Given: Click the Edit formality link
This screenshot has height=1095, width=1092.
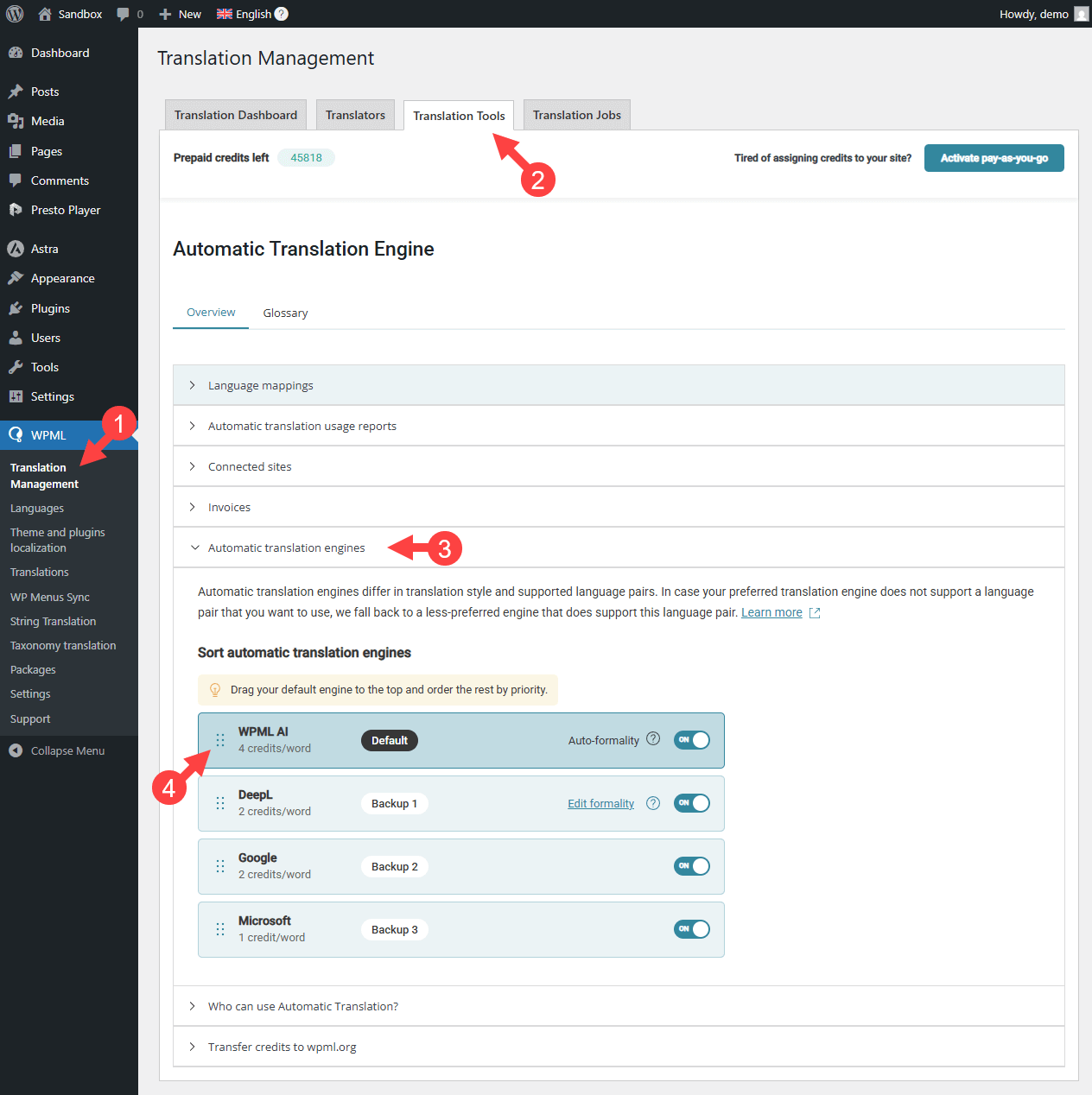Looking at the screenshot, I should 600,803.
